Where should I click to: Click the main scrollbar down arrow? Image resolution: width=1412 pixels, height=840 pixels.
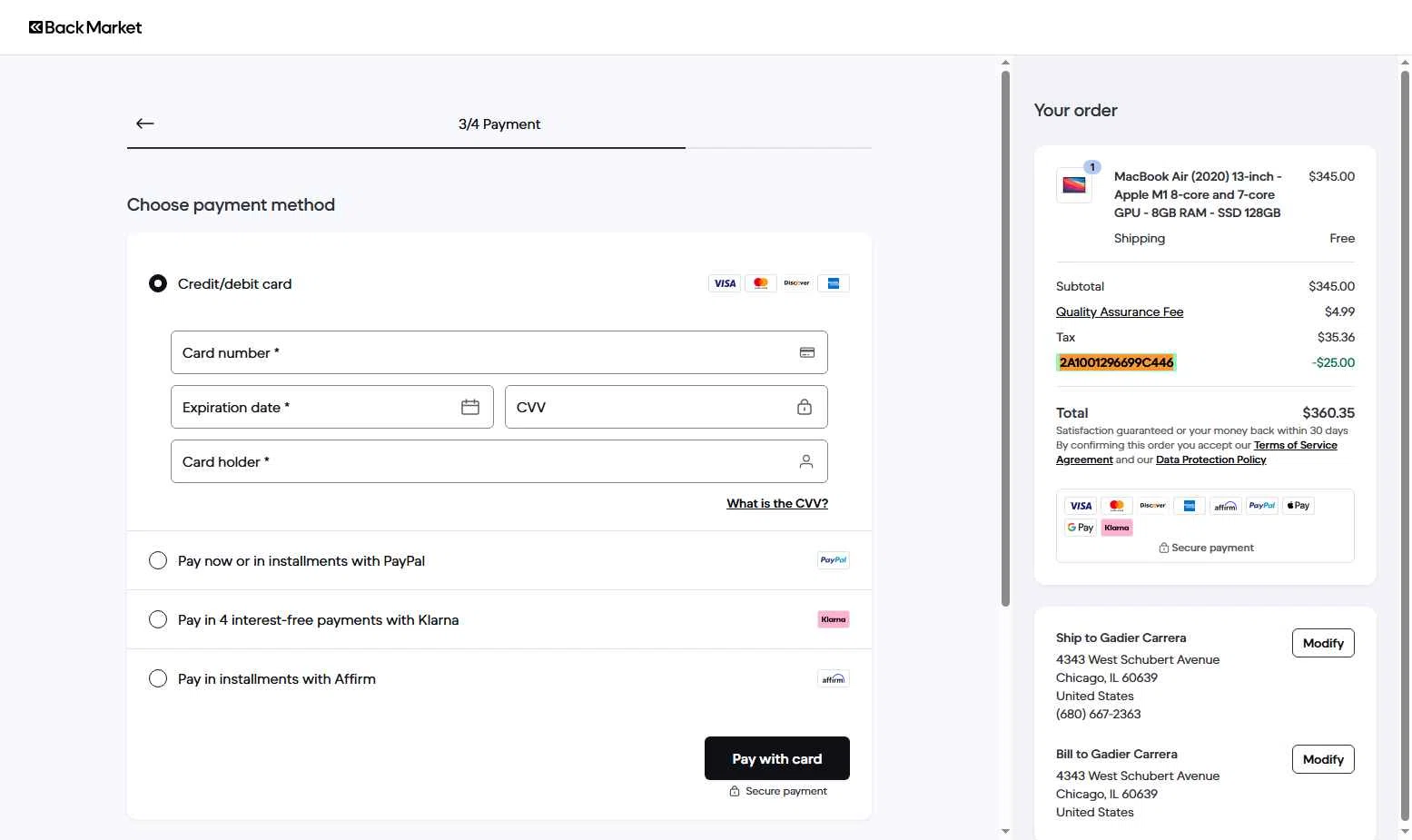click(x=1005, y=831)
